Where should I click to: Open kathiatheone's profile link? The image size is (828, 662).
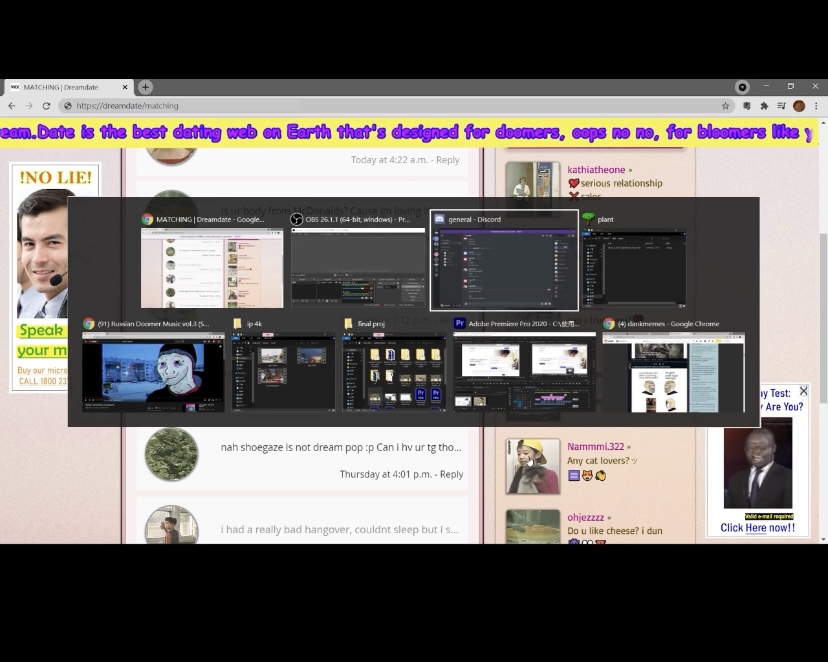[596, 170]
